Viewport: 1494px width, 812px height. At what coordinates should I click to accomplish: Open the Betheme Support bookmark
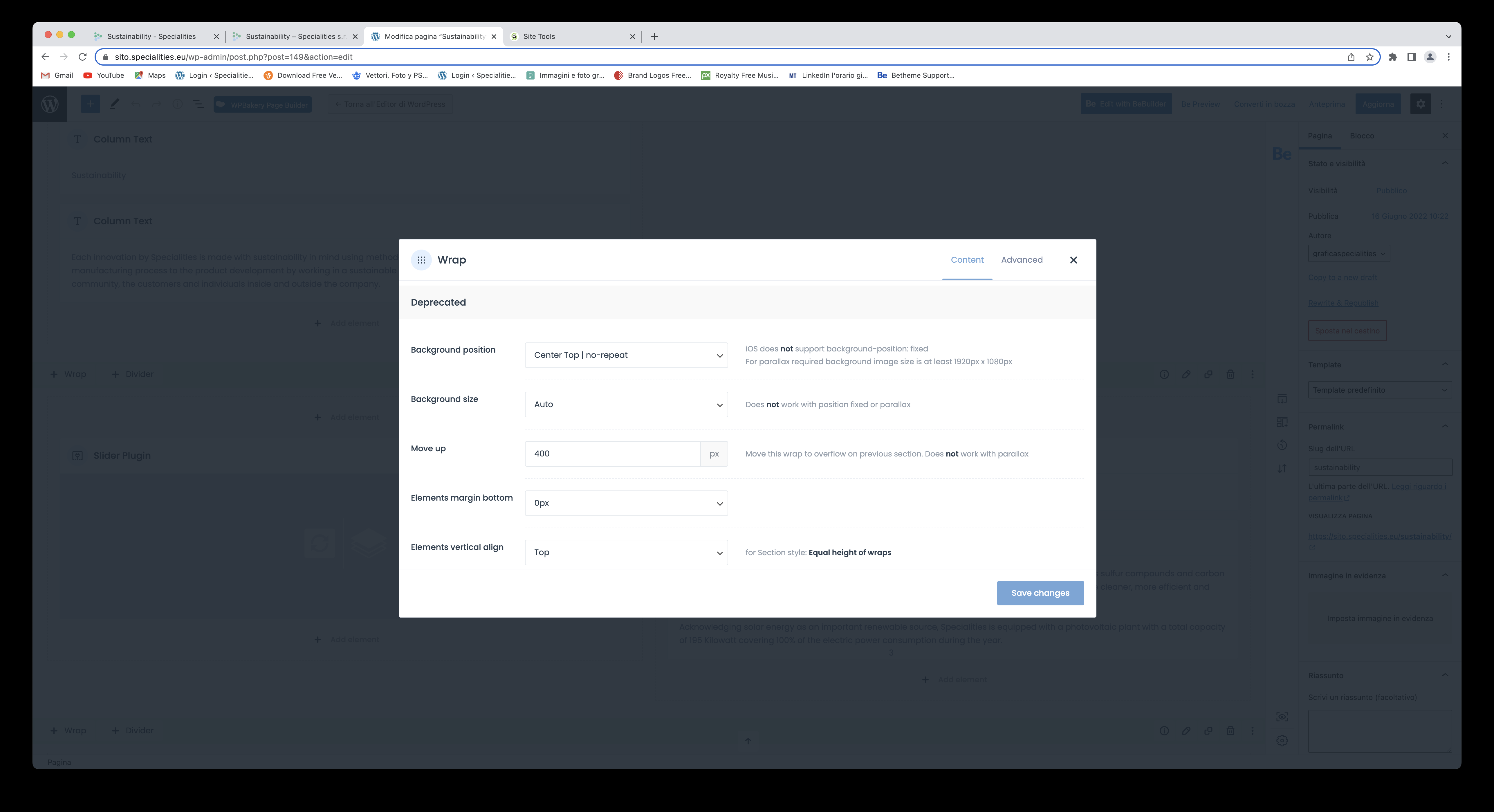pos(915,75)
